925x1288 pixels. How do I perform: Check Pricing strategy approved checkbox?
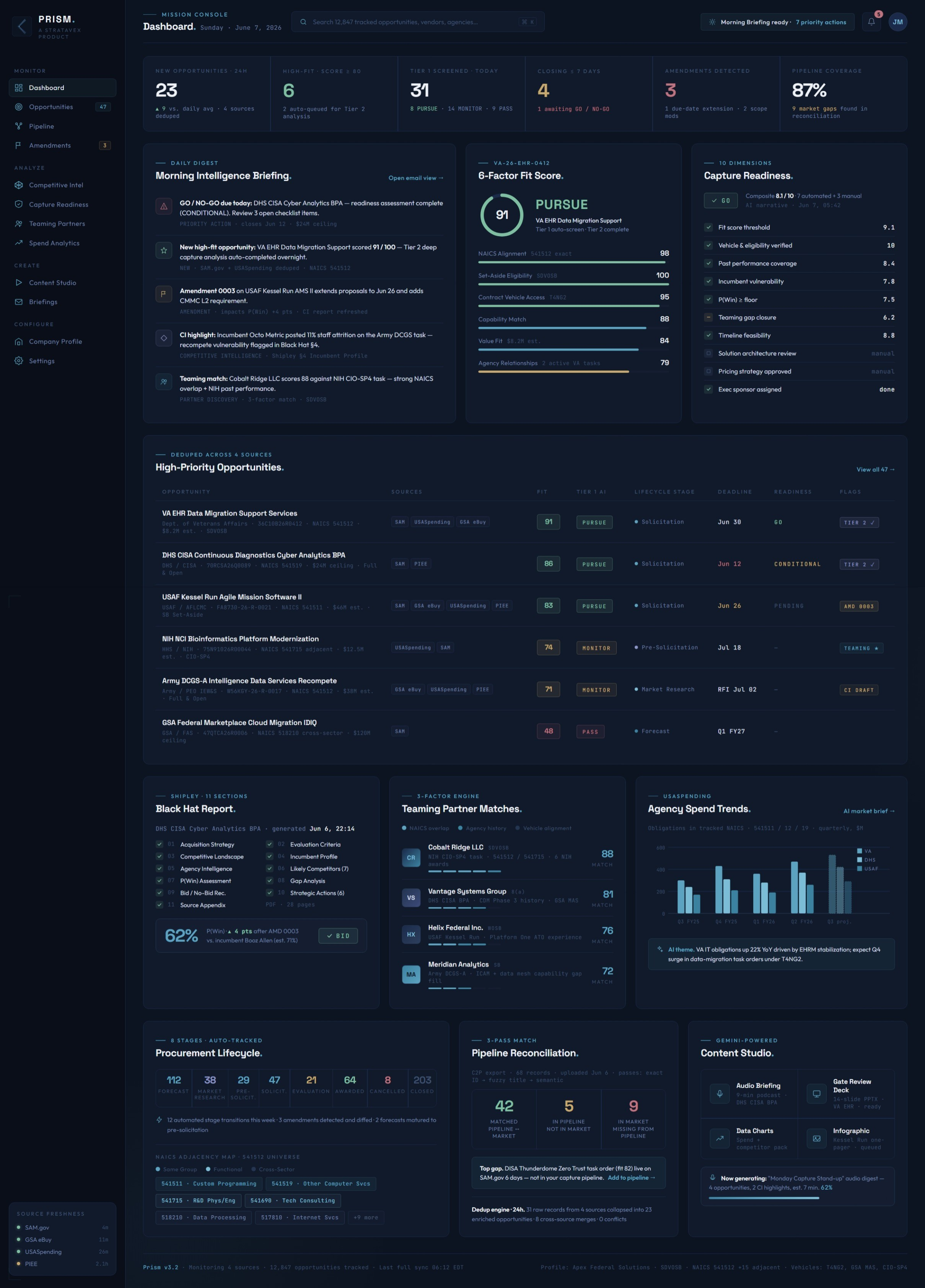click(x=708, y=372)
